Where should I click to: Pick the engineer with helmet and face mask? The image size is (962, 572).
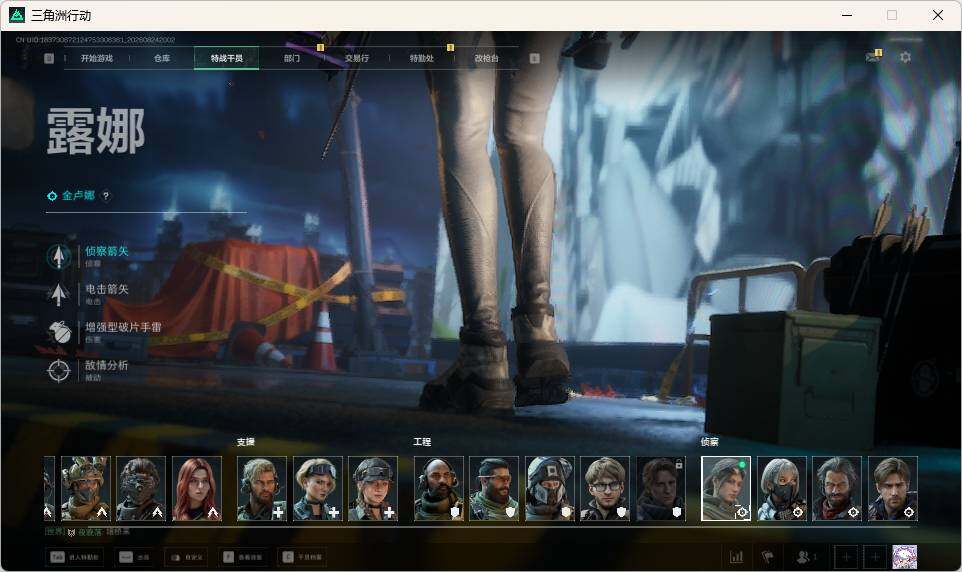click(x=550, y=489)
